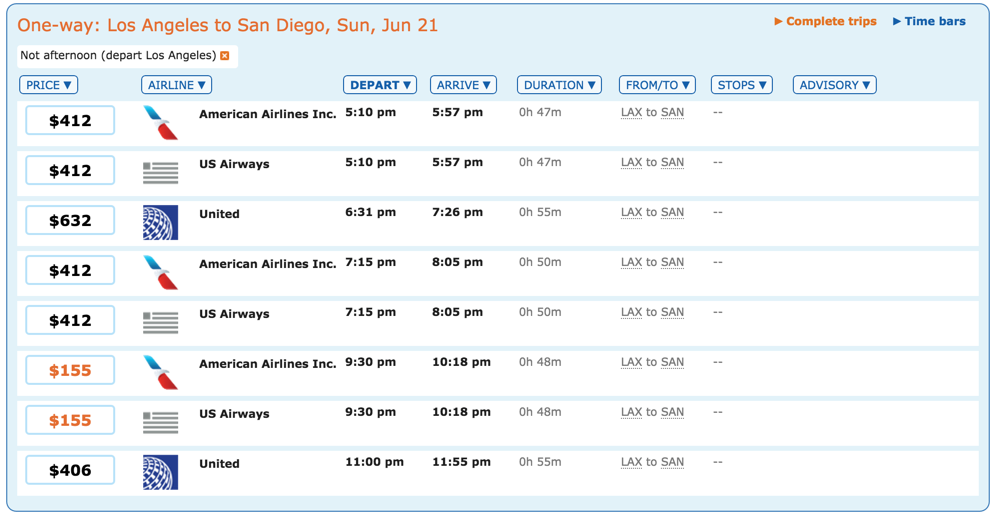Screen dimensions: 992x514
Task: Click American Airlines logo on 7:15 pm flight
Action: click(160, 272)
